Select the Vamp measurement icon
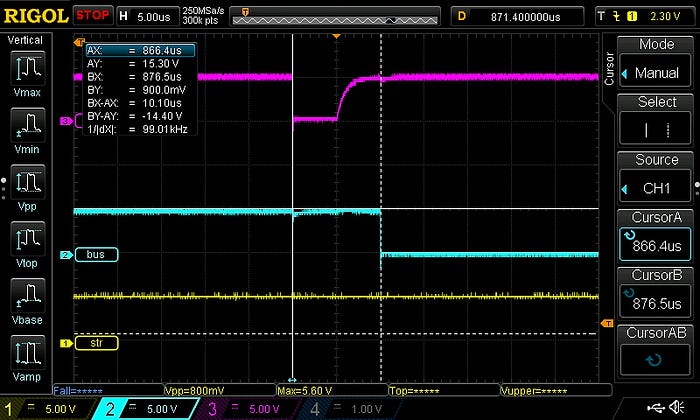700x420 pixels. 28,353
